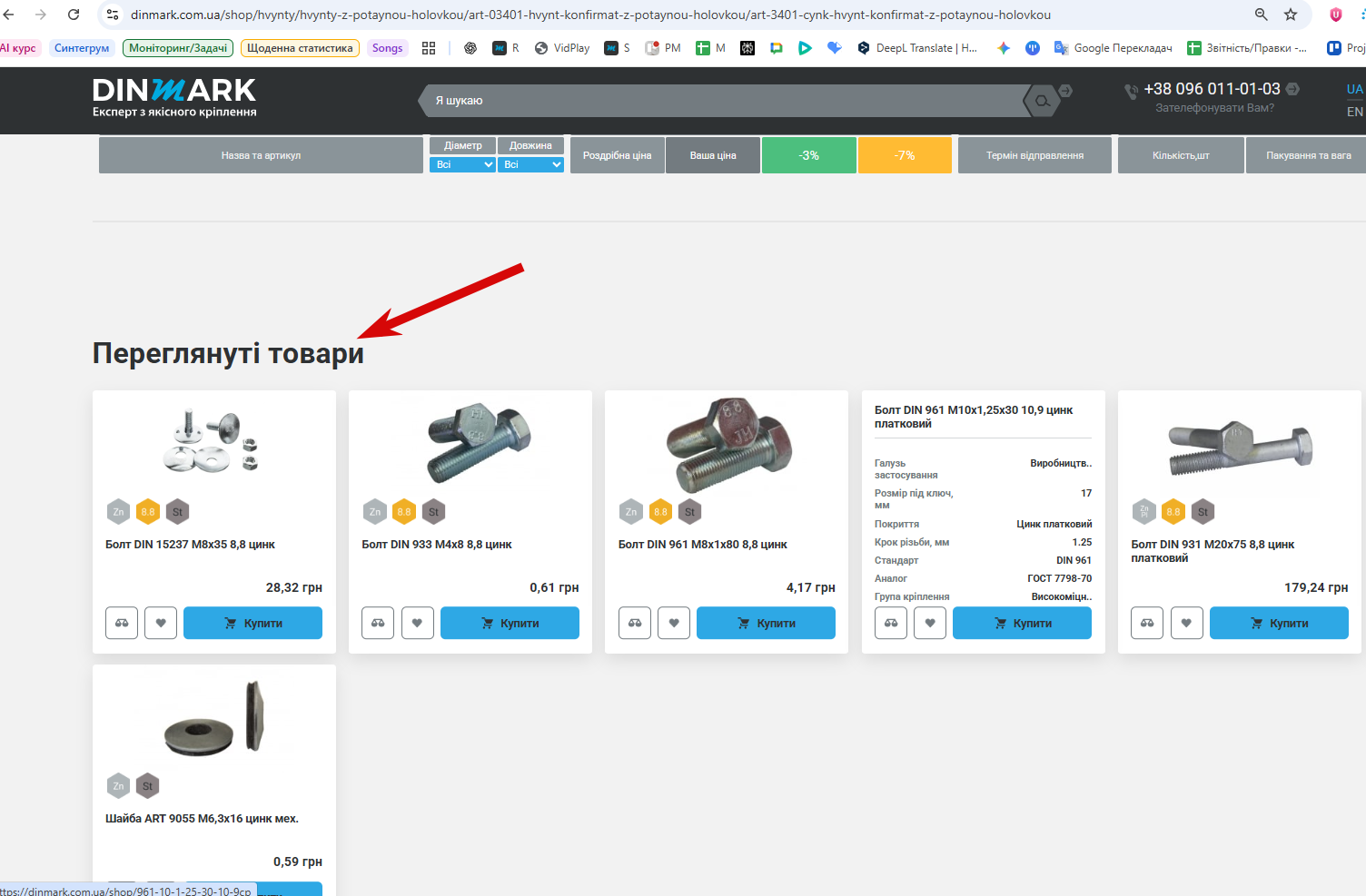This screenshot has height=896, width=1366.
Task: Open the Шайба ART 9055 washer product image
Action: (214, 718)
